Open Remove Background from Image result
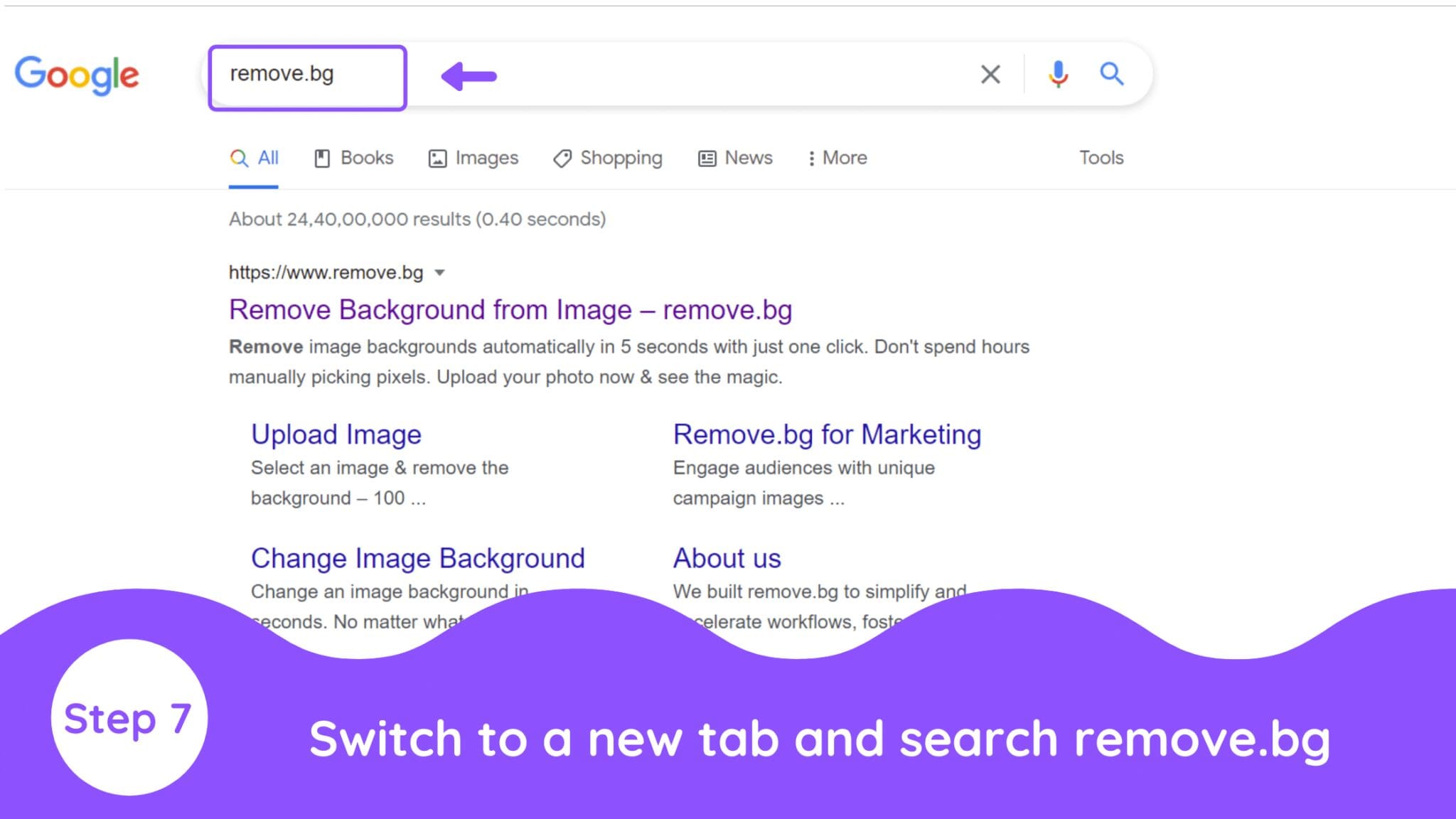Image resolution: width=1456 pixels, height=819 pixels. pyautogui.click(x=510, y=310)
